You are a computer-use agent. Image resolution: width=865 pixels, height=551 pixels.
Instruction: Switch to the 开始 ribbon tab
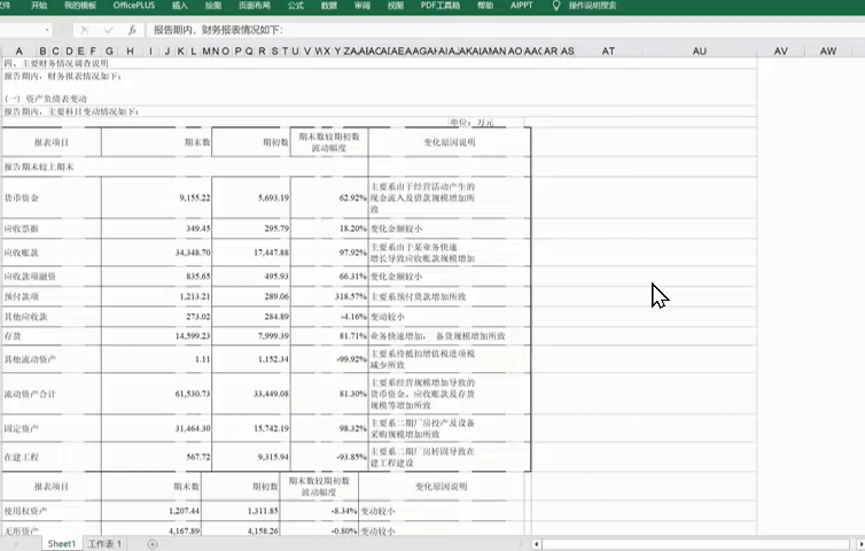39,6
